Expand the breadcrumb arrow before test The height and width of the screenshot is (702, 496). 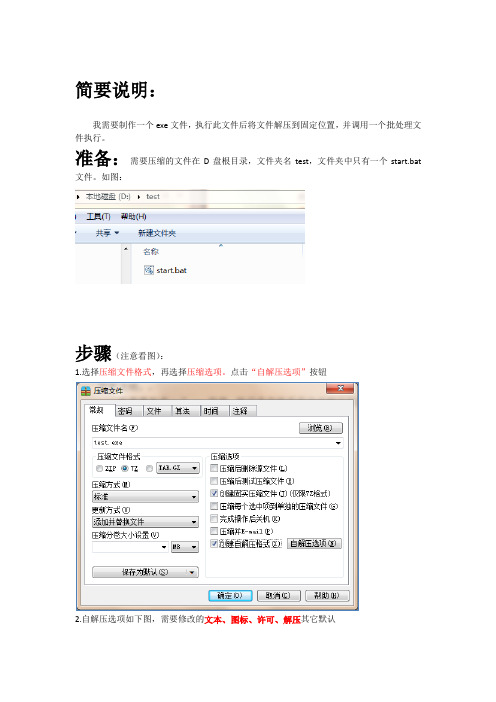pos(139,197)
